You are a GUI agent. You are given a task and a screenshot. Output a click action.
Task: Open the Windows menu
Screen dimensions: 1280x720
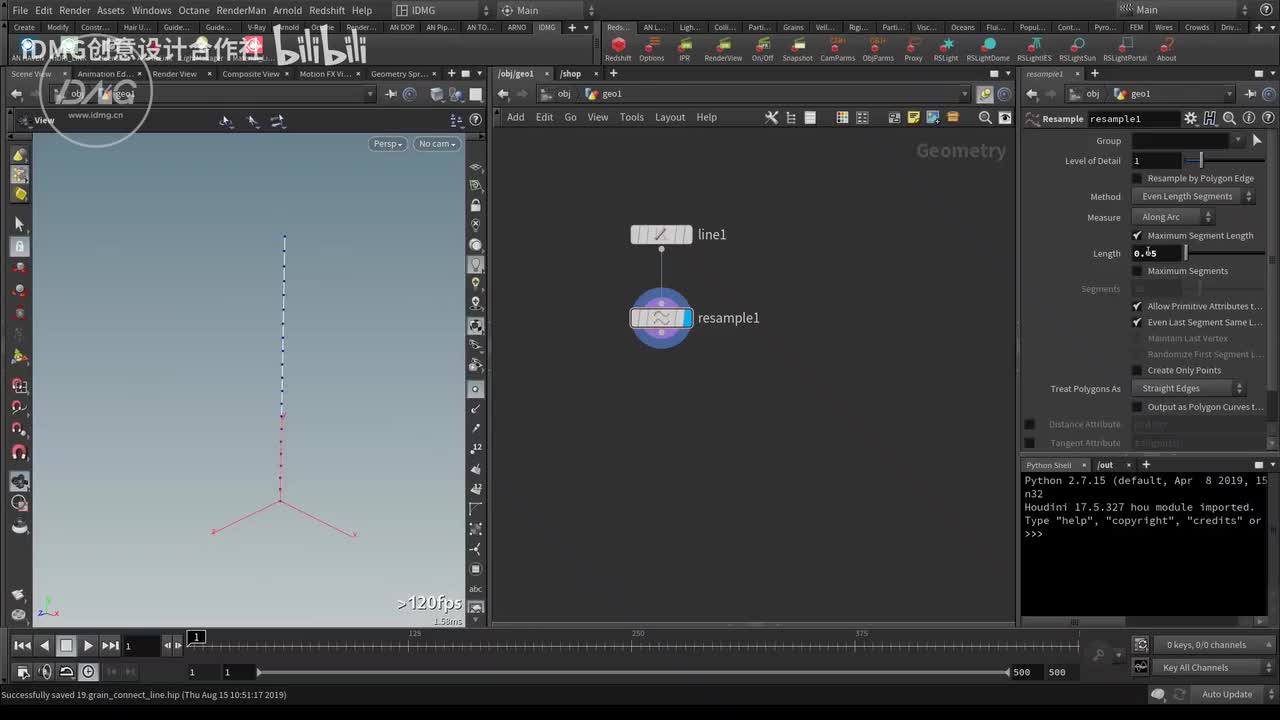[x=151, y=10]
